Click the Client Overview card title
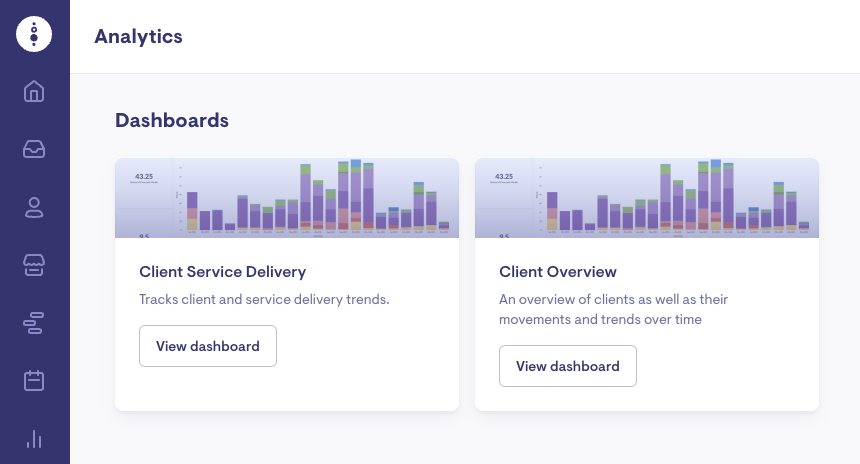The image size is (860, 464). (x=557, y=272)
